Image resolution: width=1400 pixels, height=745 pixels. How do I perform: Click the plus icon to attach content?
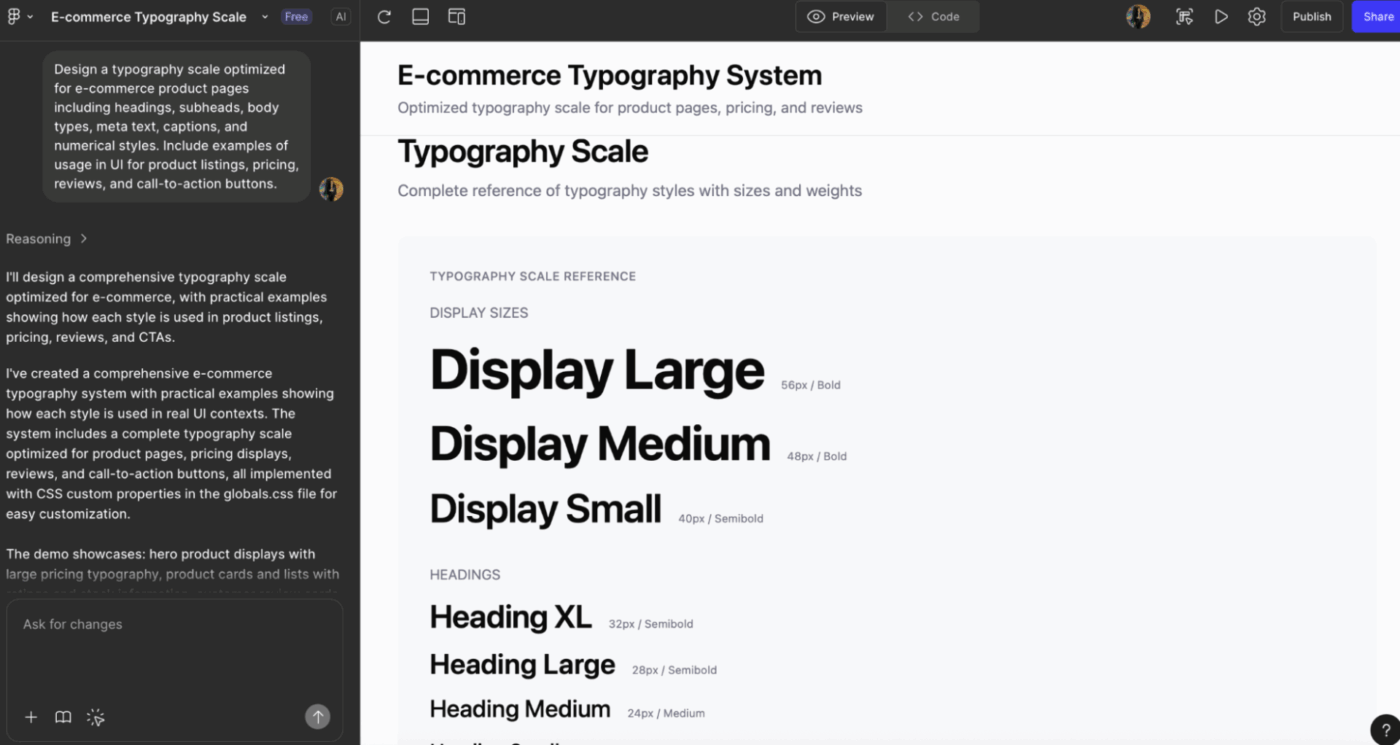pos(31,717)
